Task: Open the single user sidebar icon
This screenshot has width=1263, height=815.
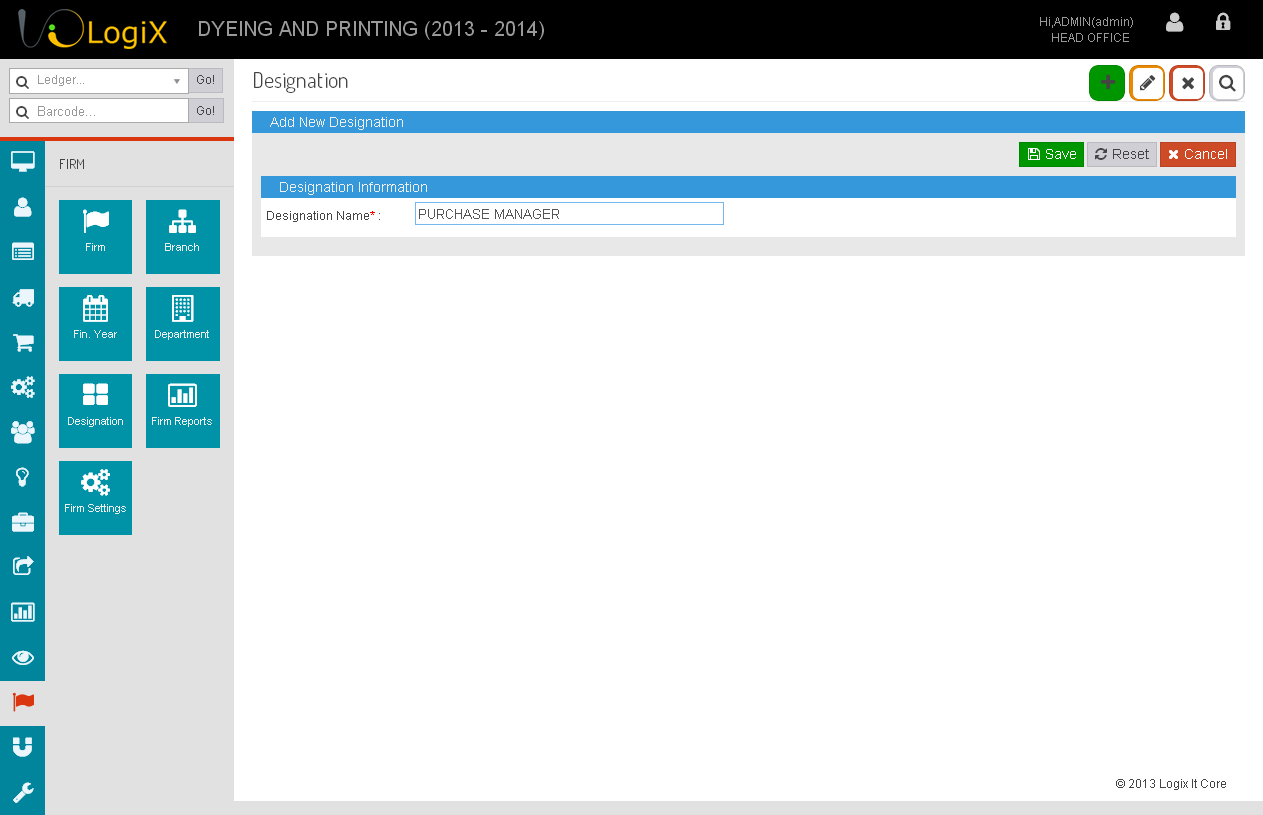Action: [x=22, y=207]
